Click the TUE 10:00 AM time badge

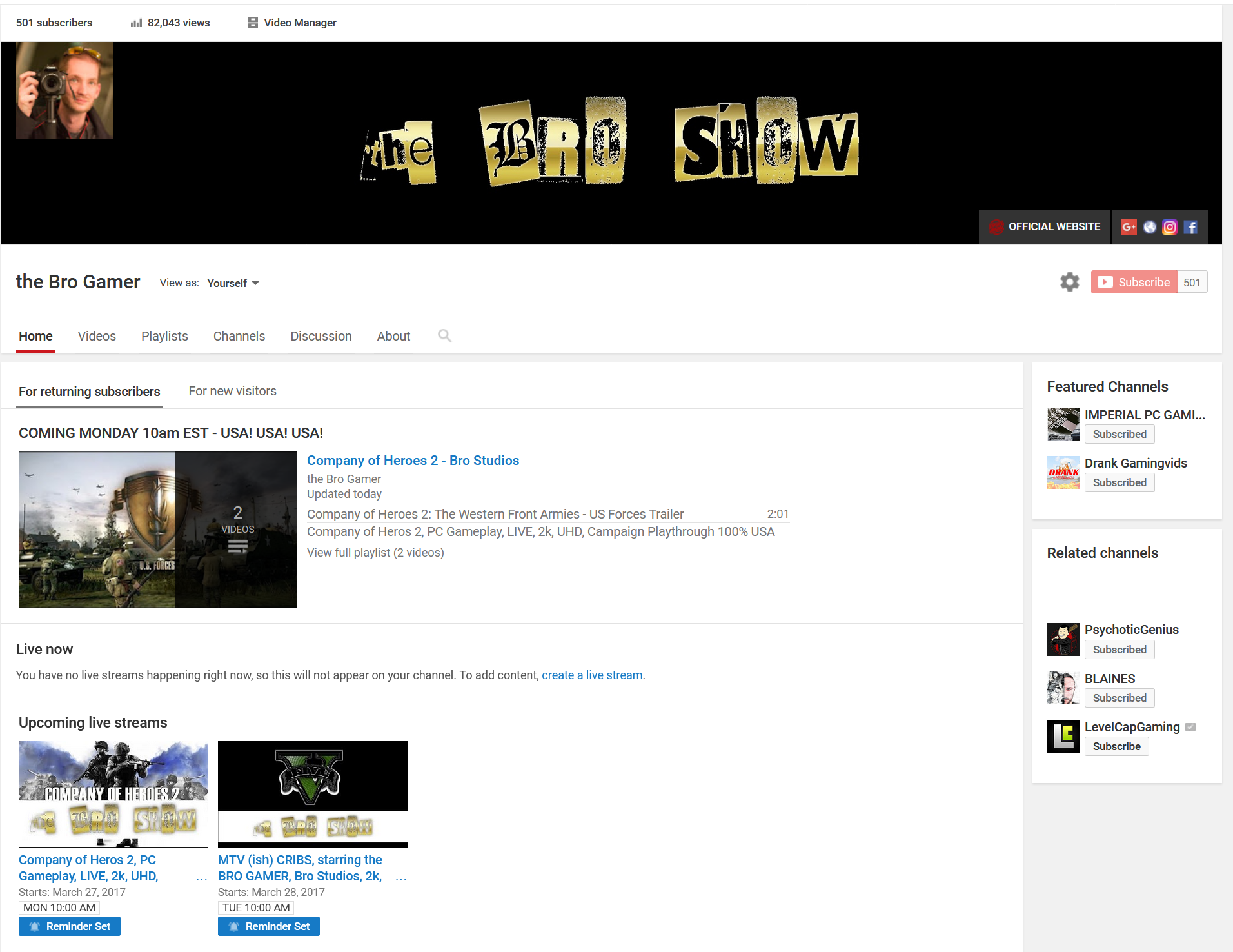coord(256,907)
